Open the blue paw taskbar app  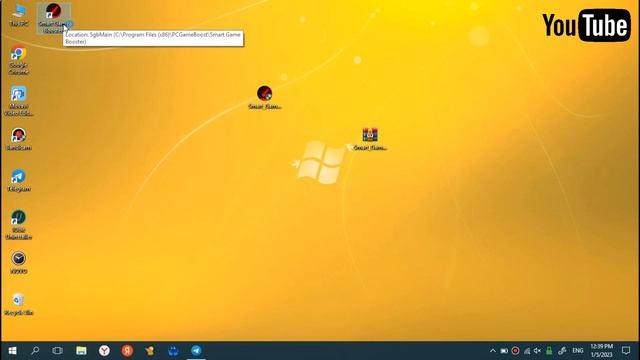coord(173,351)
